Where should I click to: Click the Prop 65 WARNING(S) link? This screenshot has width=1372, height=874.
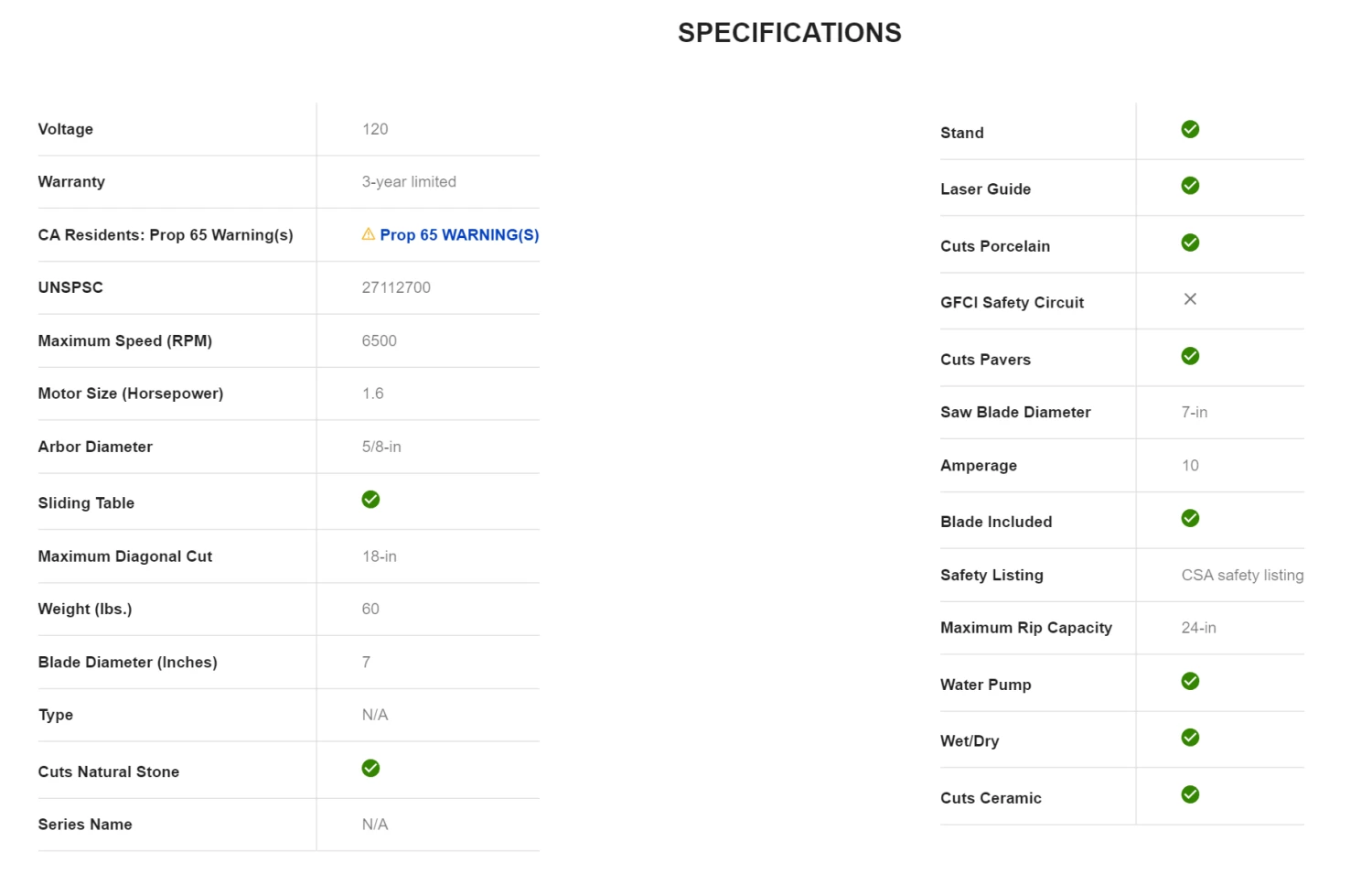pyautogui.click(x=459, y=235)
